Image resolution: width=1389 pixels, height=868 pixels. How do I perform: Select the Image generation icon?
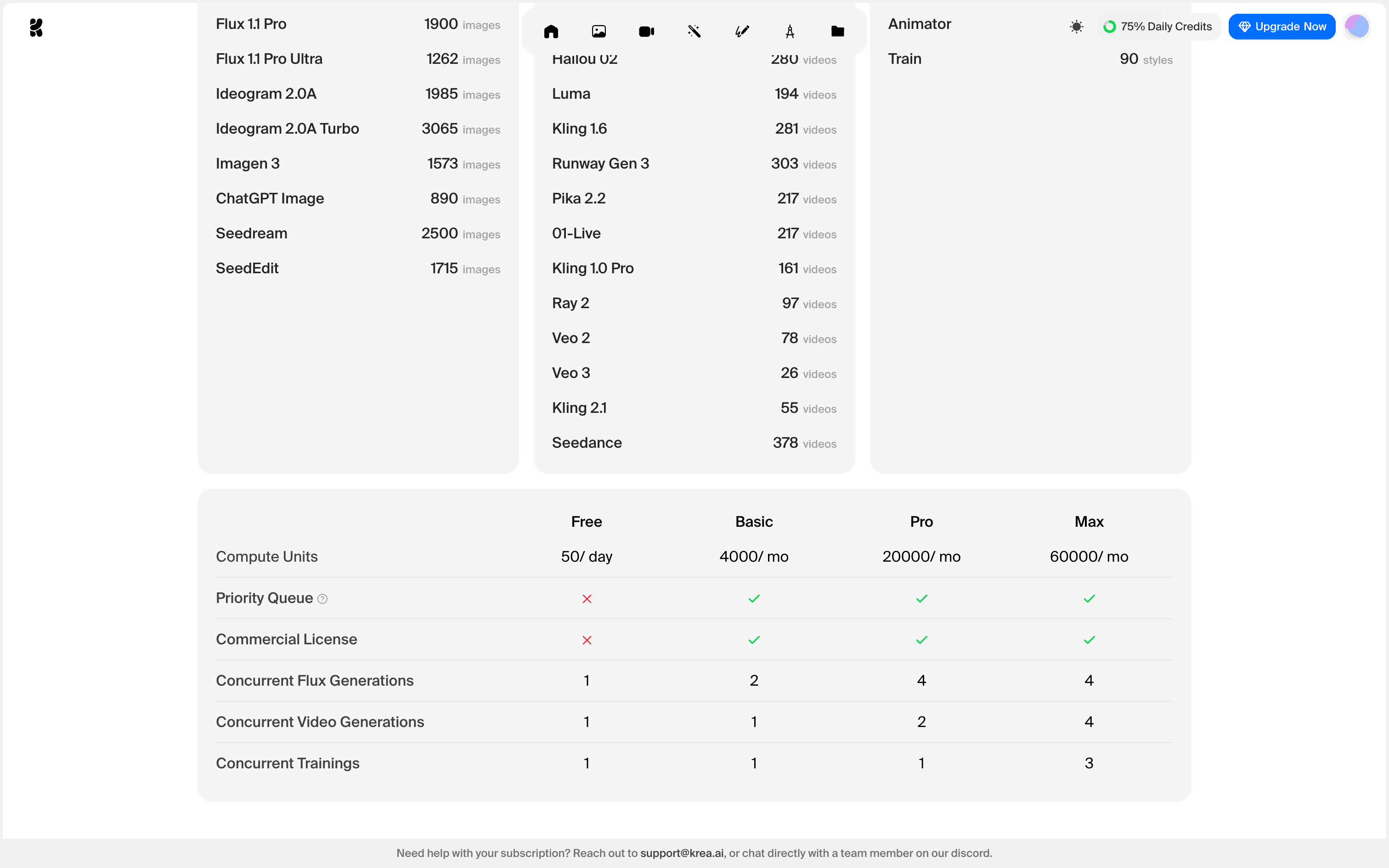pyautogui.click(x=598, y=31)
